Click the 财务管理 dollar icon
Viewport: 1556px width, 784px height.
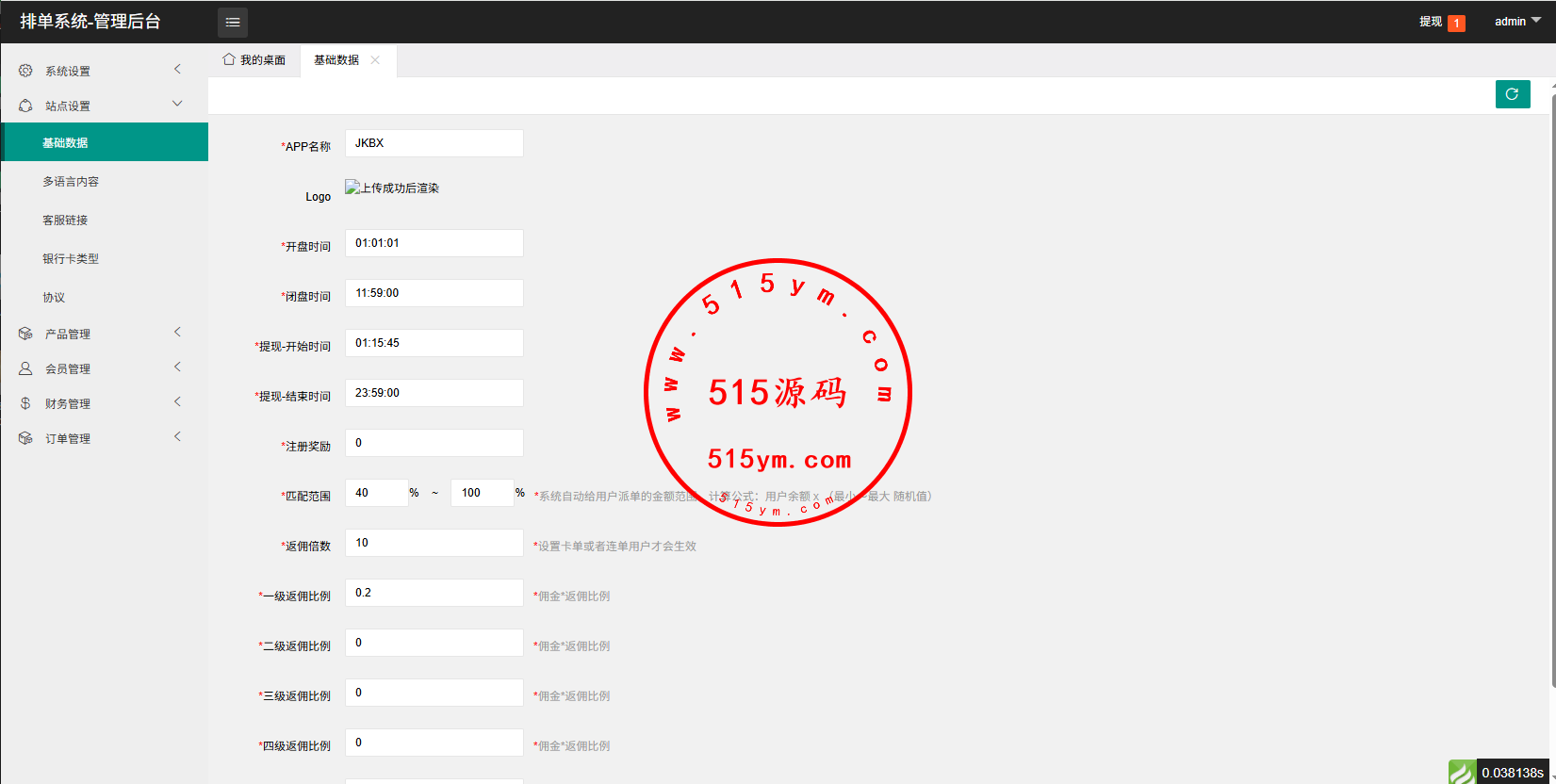(25, 403)
